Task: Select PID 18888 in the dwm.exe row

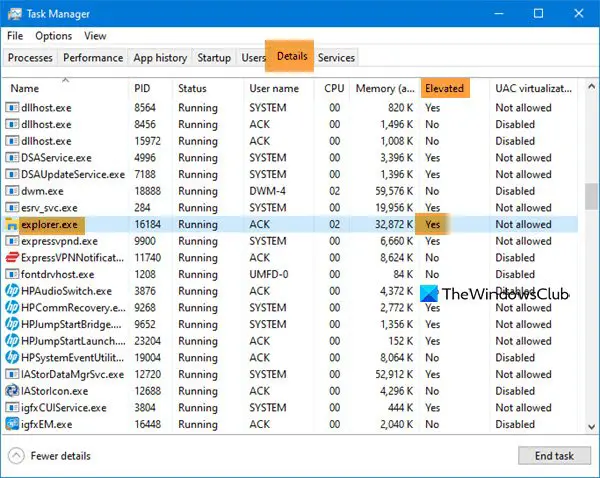Action: pos(147,191)
